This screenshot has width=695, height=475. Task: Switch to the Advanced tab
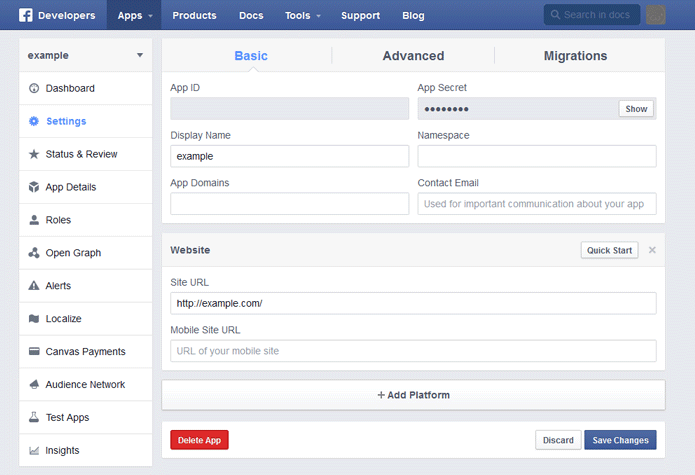click(413, 56)
